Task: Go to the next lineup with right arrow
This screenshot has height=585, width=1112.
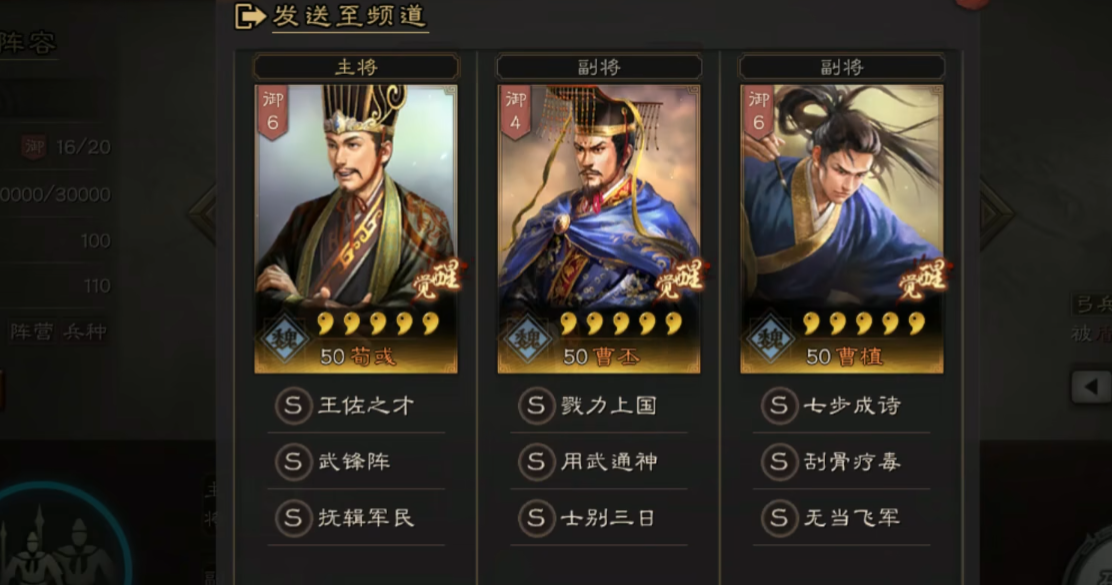Action: point(996,213)
